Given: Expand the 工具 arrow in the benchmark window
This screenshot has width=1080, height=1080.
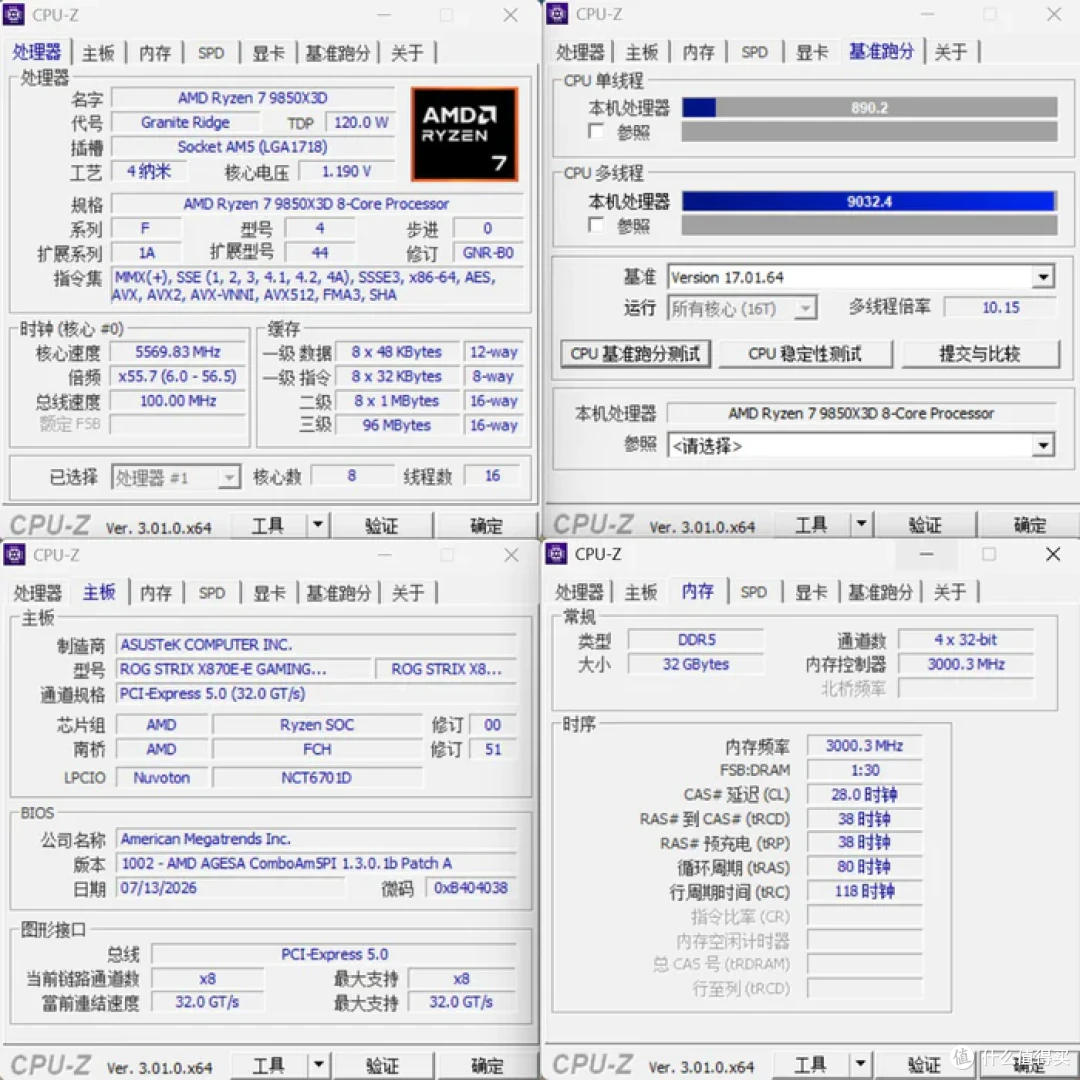Looking at the screenshot, I should [x=861, y=525].
